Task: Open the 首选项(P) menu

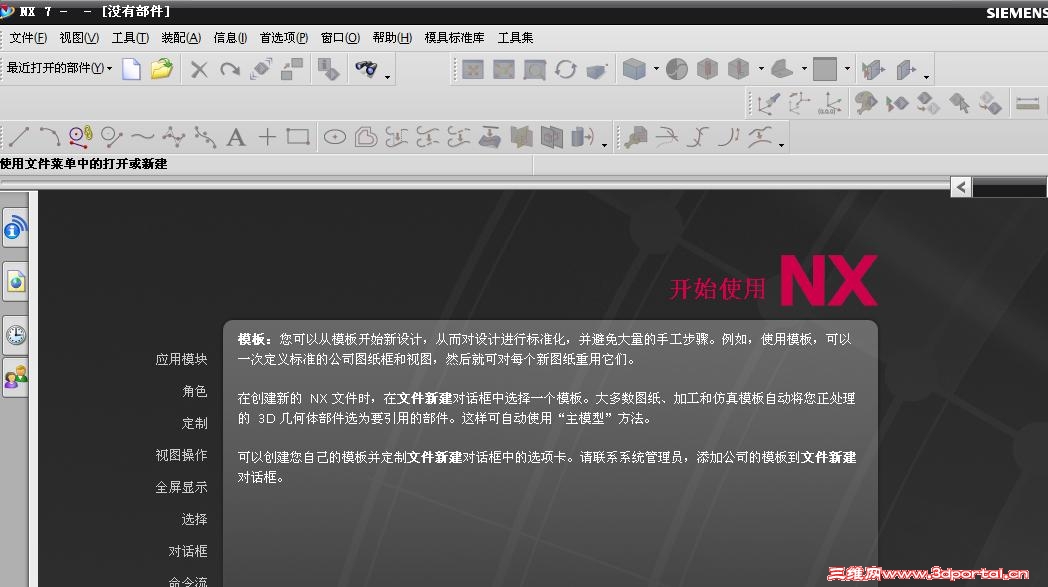Action: (284, 38)
